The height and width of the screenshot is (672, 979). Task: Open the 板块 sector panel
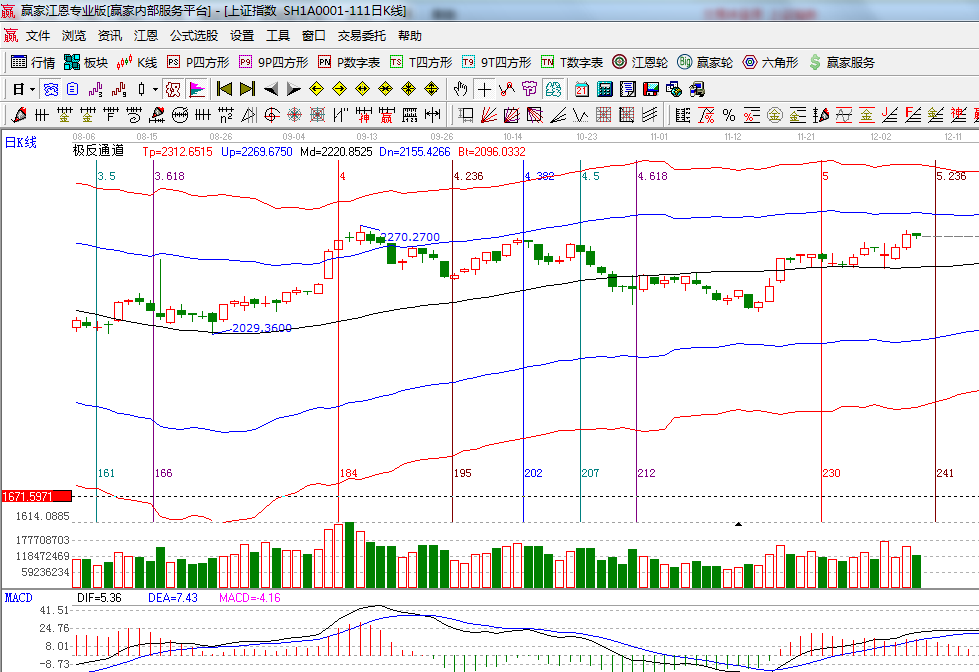86,62
